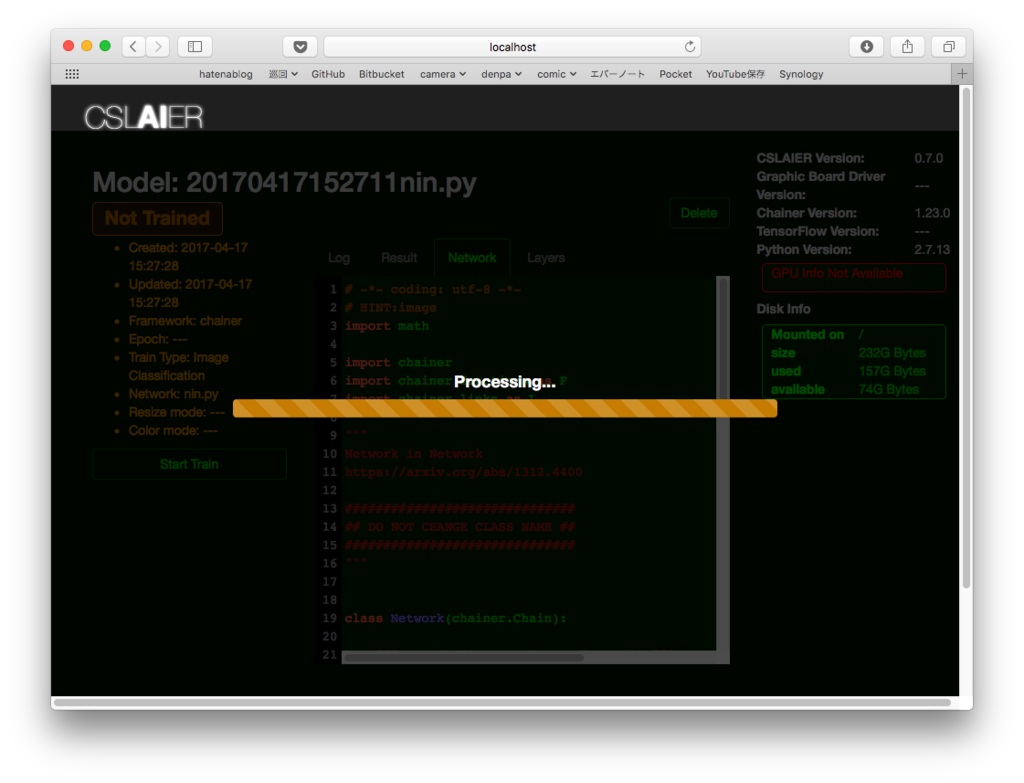1024x783 pixels.
Task: Go back with Safari back arrow
Action: click(133, 46)
